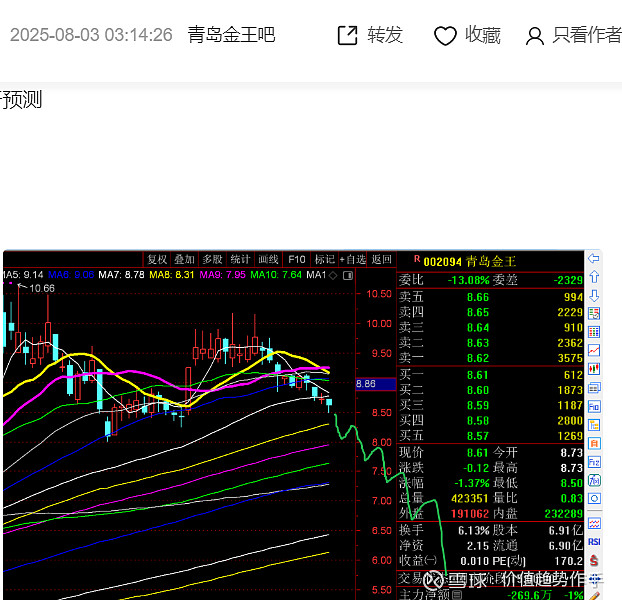Click the down-arrow icon in chart sidebar
This screenshot has height=600, width=622.
click(x=594, y=295)
